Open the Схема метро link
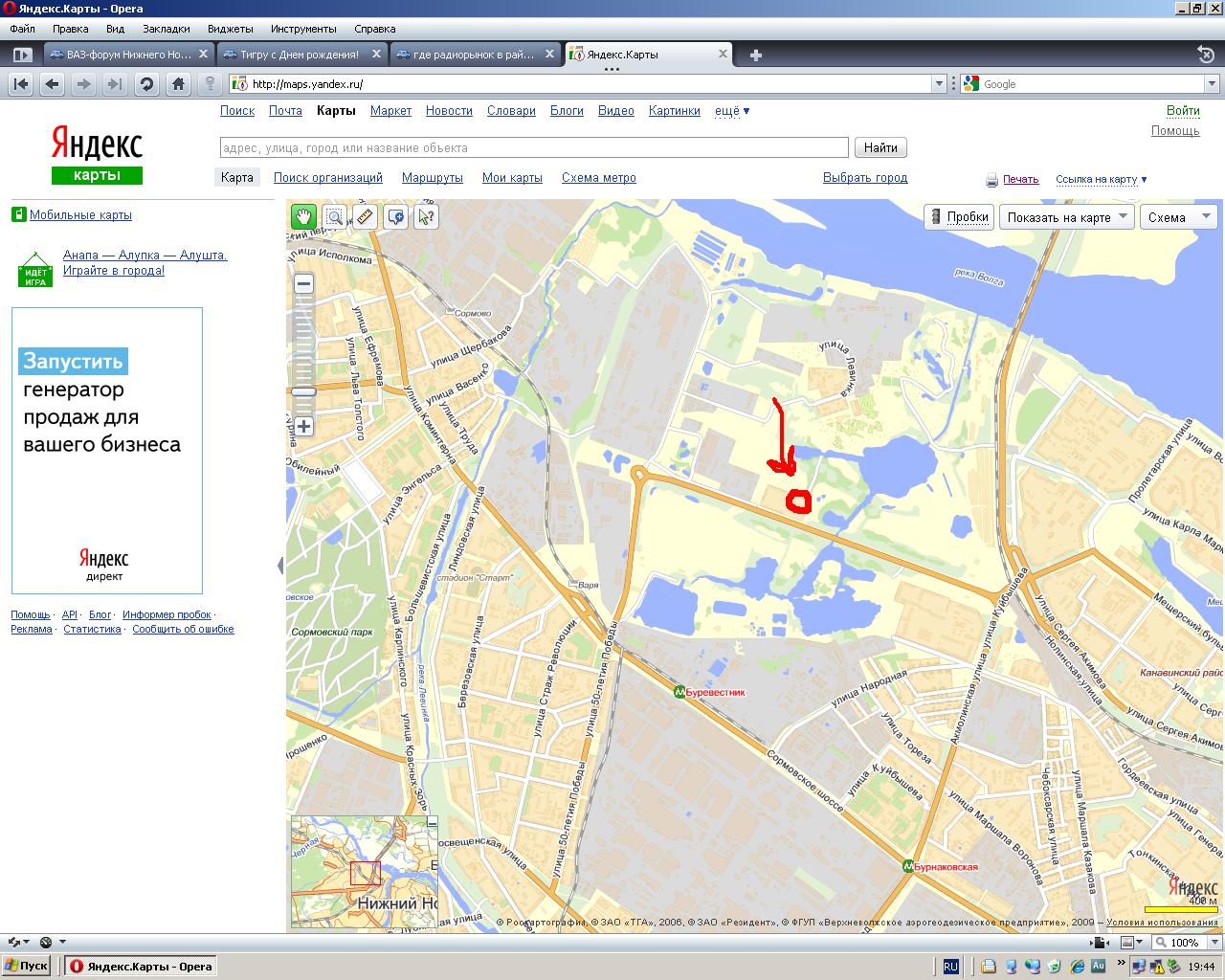Screen dimensions: 1225x980 (599, 178)
